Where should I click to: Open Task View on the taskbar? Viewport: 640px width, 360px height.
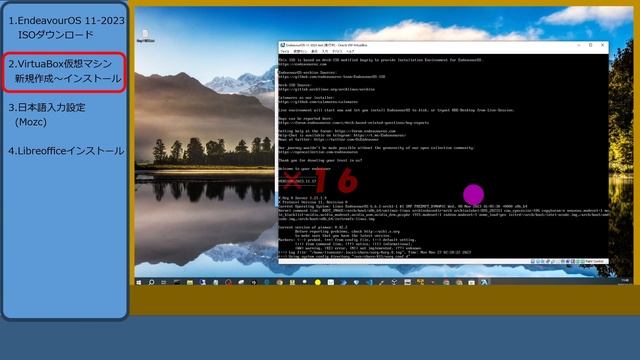[x=164, y=282]
